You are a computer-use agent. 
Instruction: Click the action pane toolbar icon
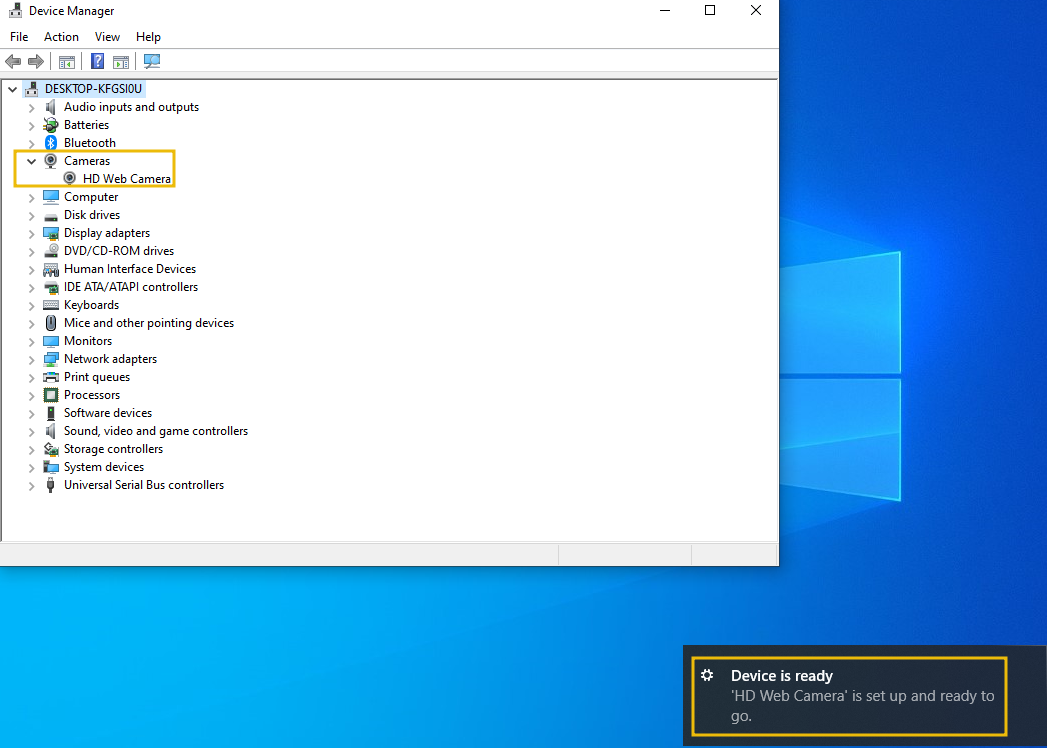[121, 61]
